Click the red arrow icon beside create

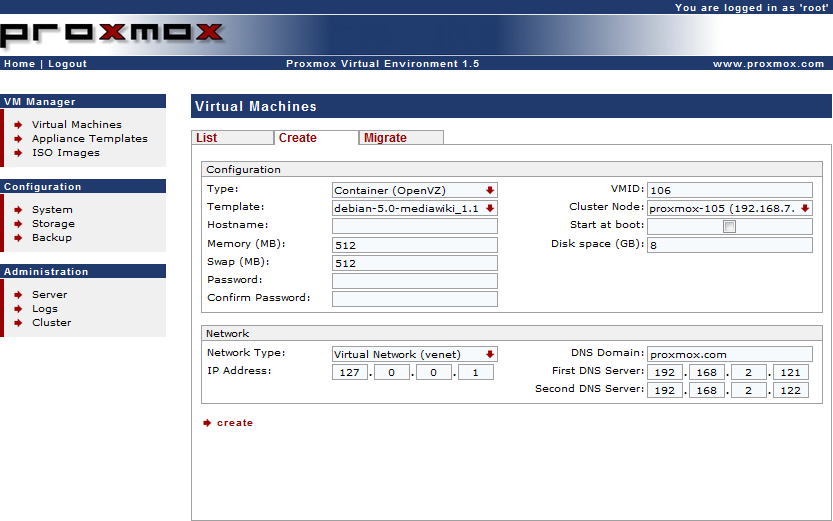tap(207, 423)
